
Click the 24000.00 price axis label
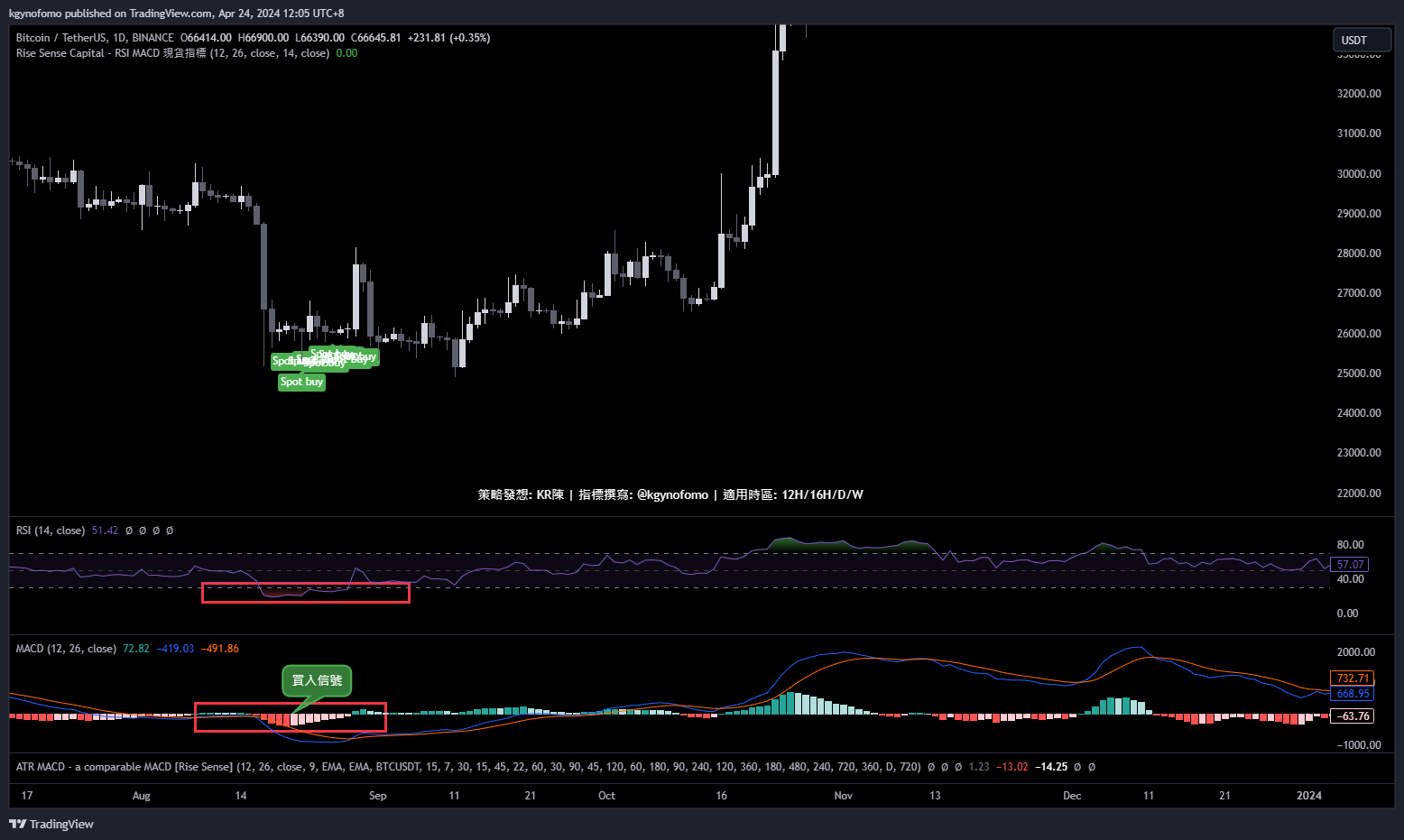click(x=1359, y=413)
